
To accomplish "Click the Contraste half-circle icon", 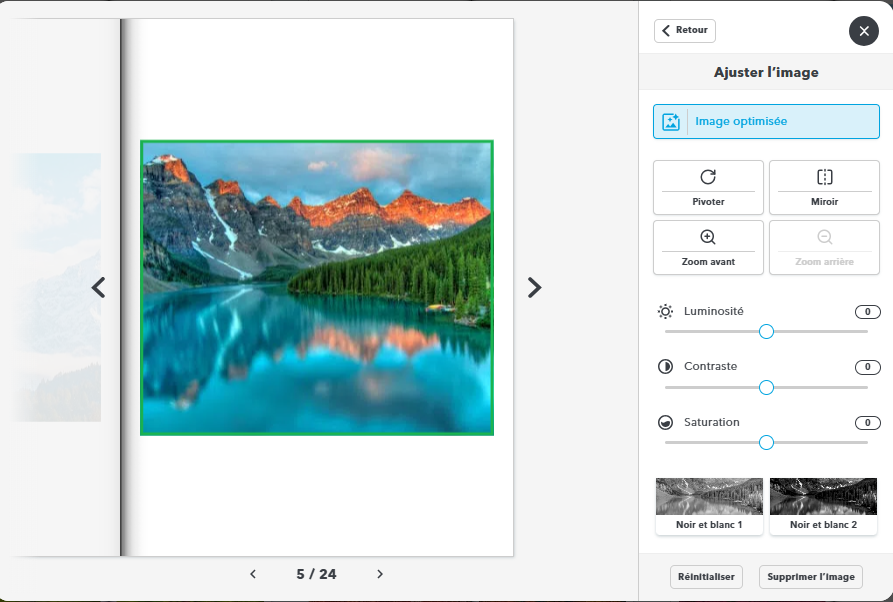I will click(x=666, y=367).
